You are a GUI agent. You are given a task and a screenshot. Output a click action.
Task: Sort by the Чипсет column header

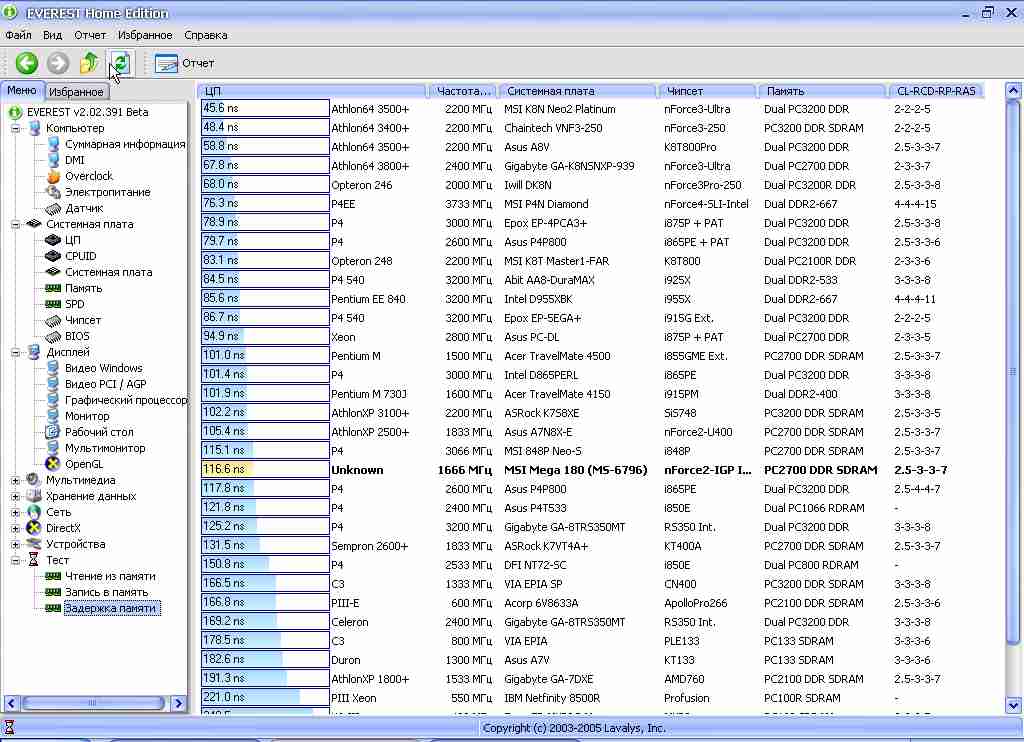[x=707, y=91]
